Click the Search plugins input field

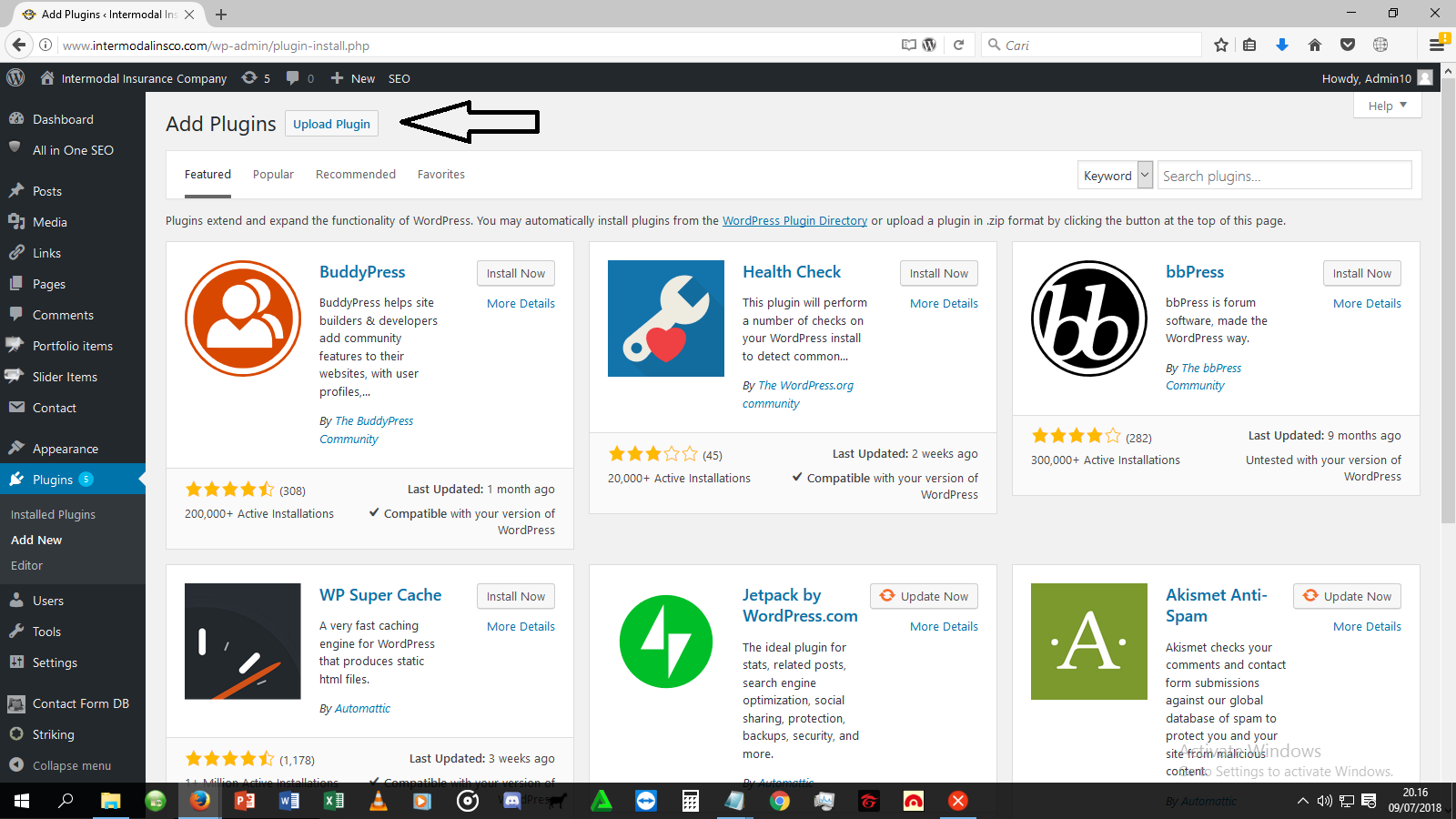tap(1284, 176)
